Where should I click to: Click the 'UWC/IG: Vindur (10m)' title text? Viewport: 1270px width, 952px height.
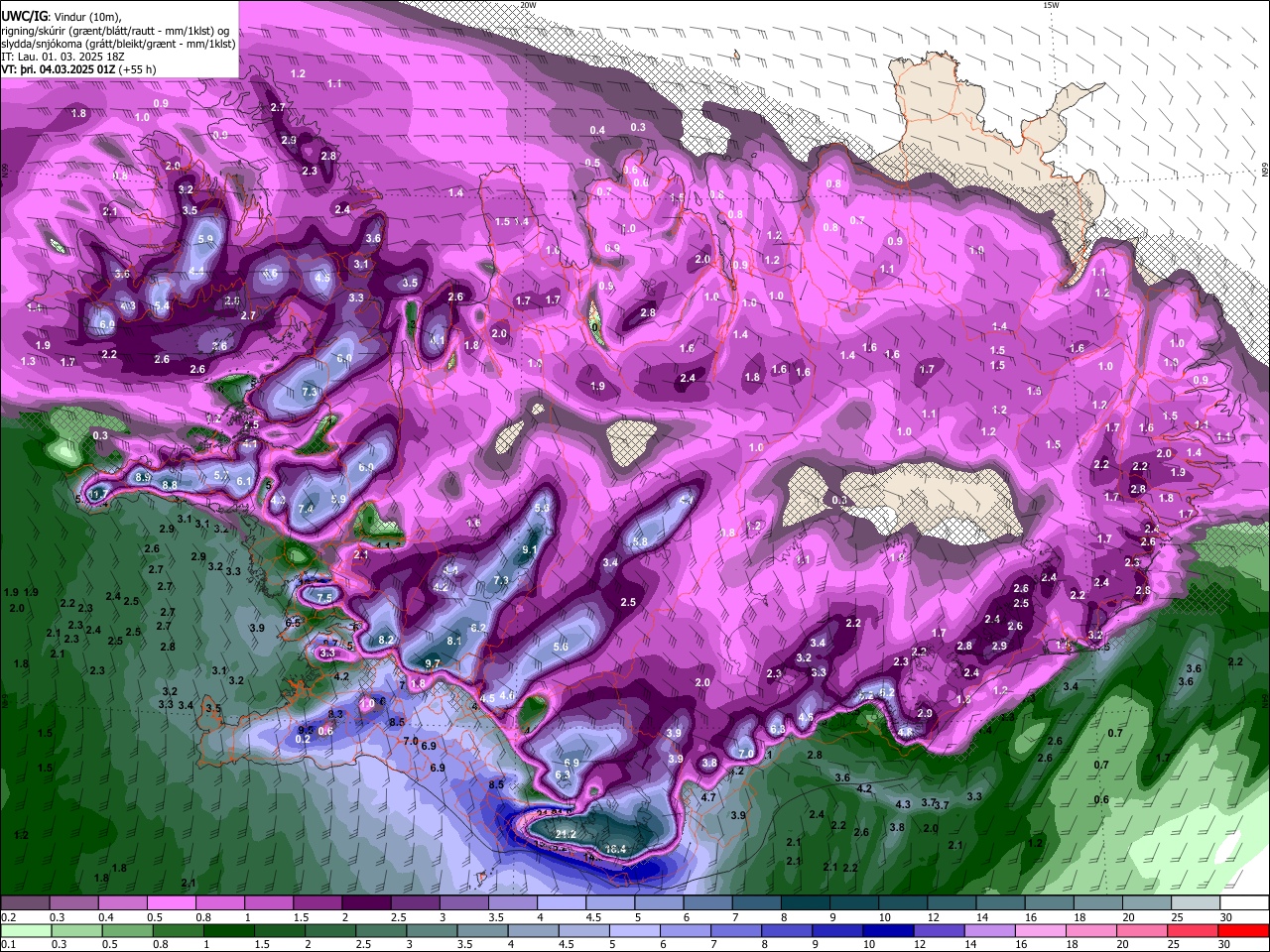click(61, 16)
